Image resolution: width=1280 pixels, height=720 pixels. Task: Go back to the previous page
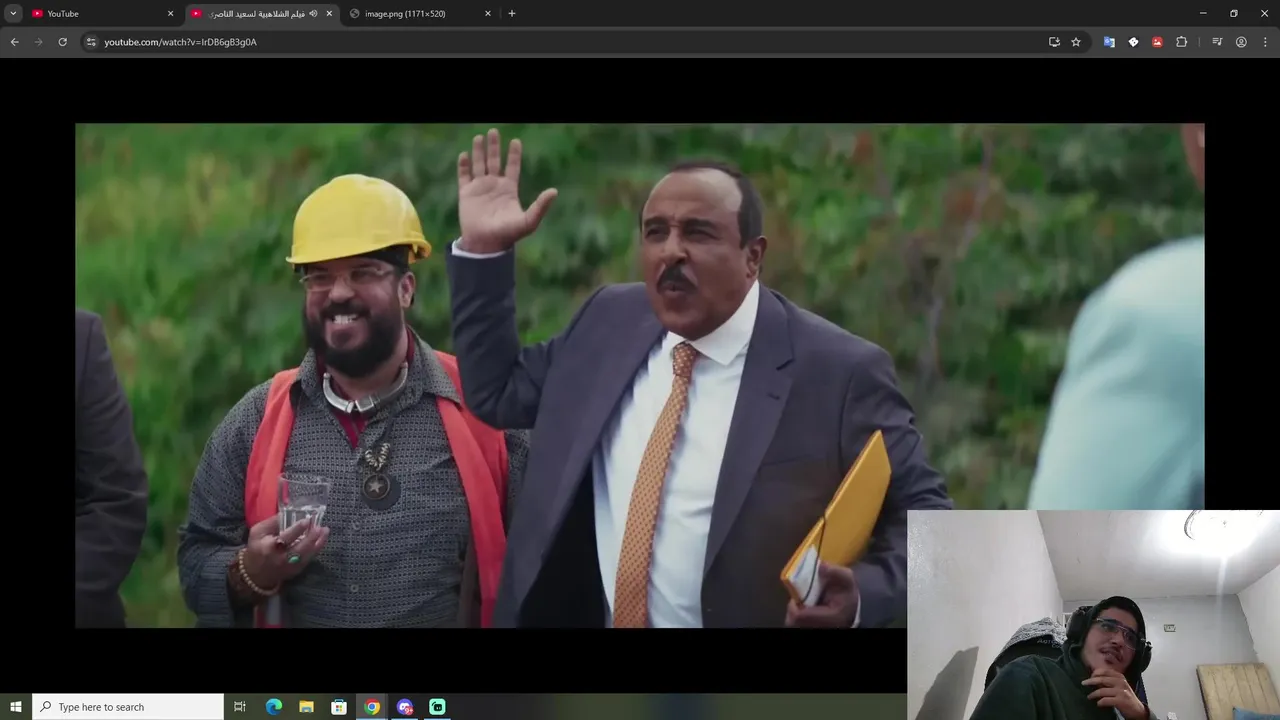pyautogui.click(x=14, y=42)
